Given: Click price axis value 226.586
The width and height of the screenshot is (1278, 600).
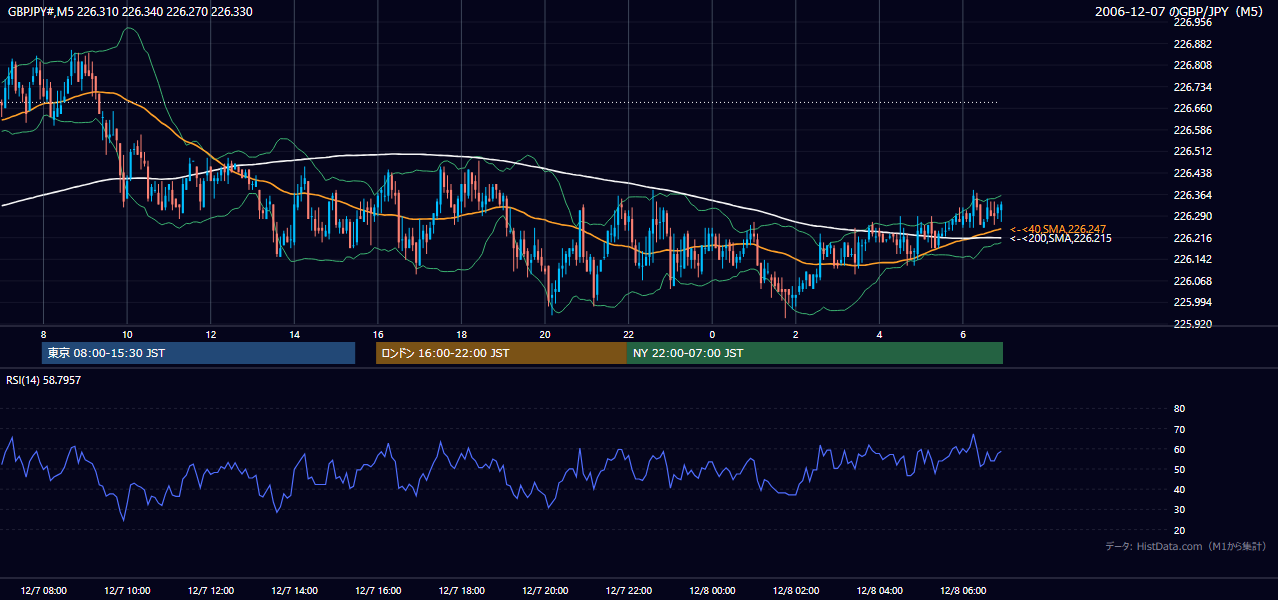Looking at the screenshot, I should (x=1192, y=130).
